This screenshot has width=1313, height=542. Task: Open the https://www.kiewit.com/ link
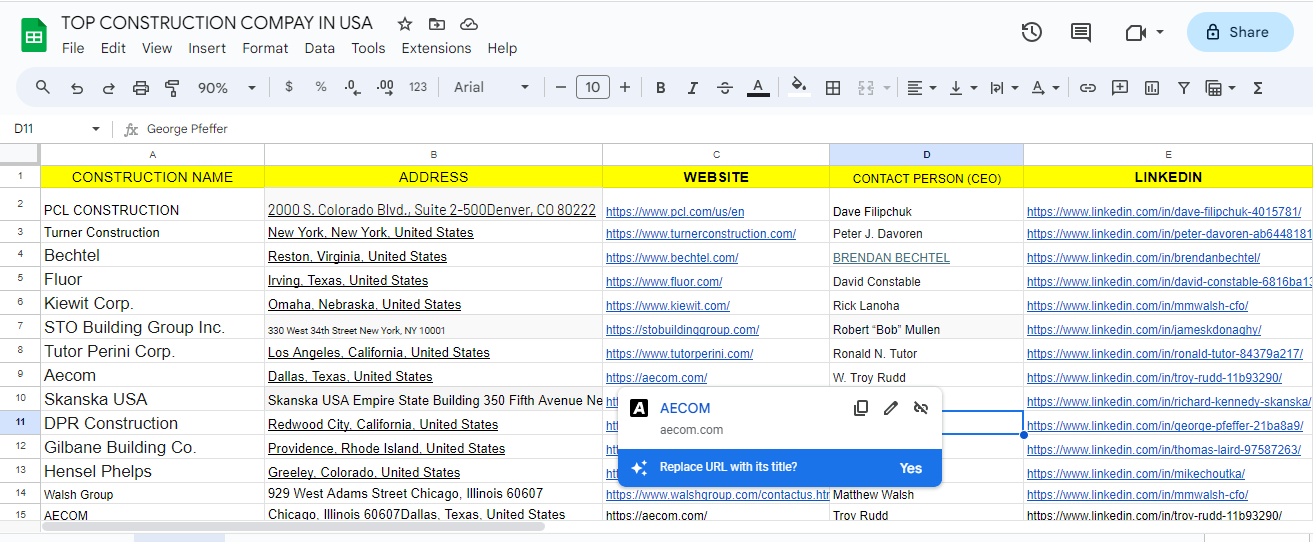(668, 306)
